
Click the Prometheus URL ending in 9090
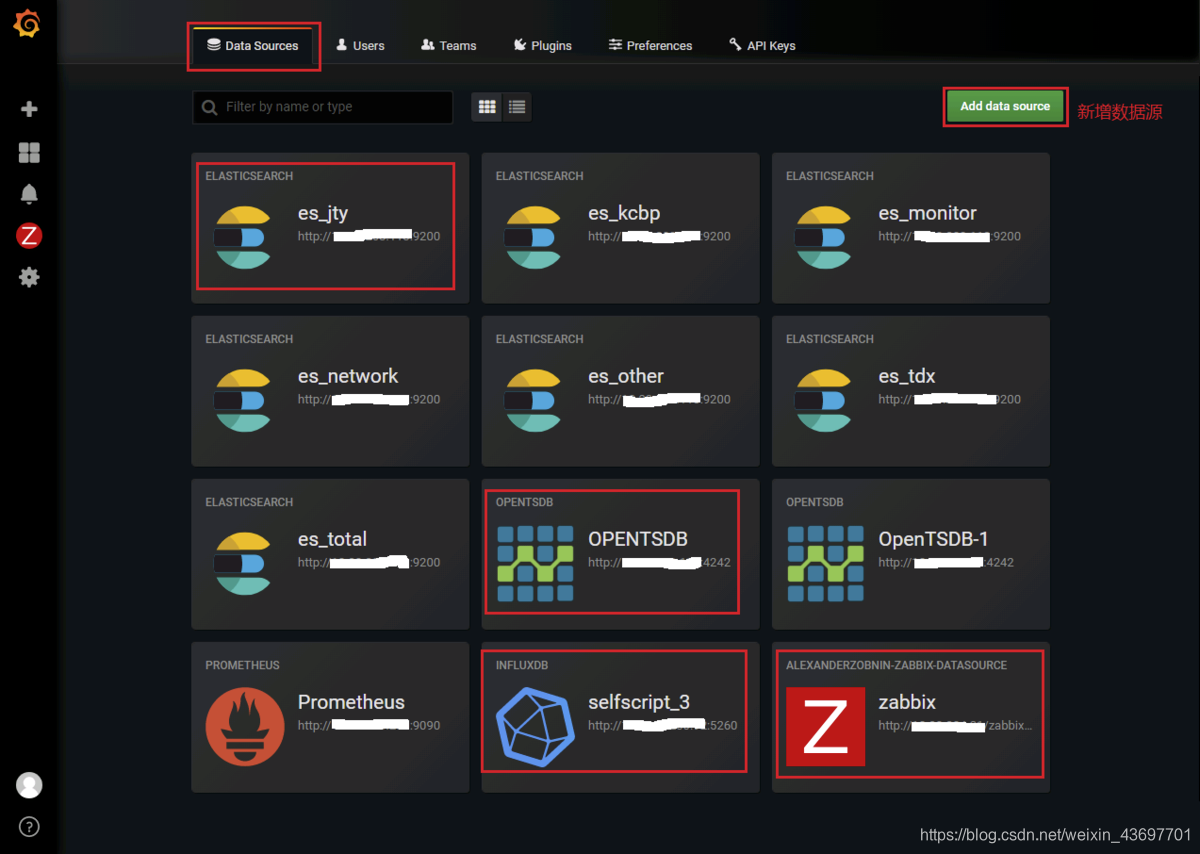(x=369, y=726)
